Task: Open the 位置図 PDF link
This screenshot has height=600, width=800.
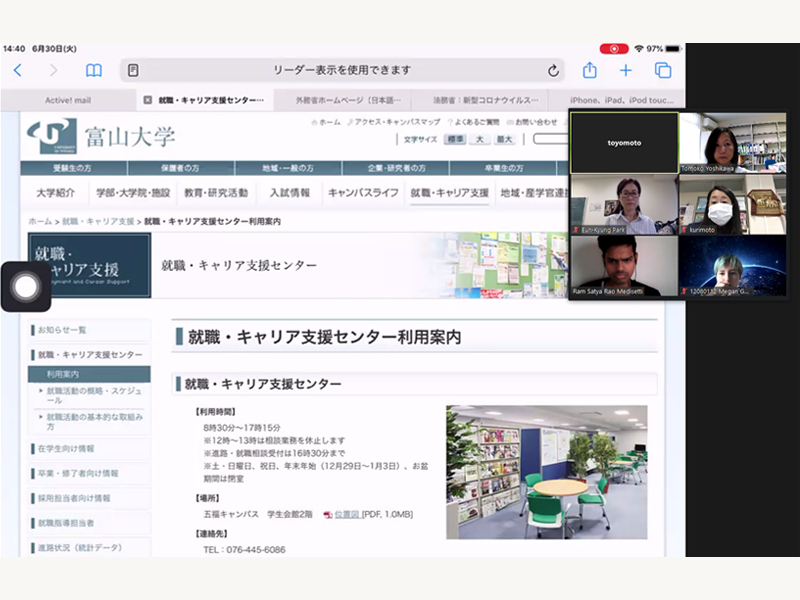Action: [347, 514]
